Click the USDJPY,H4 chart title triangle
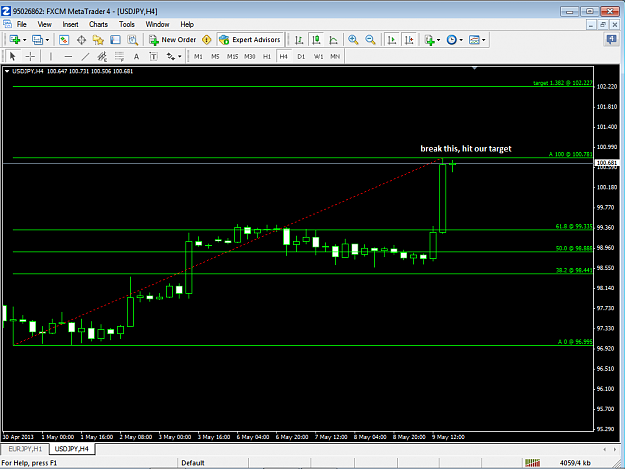Viewport: 625px width, 469px height. tap(7, 71)
